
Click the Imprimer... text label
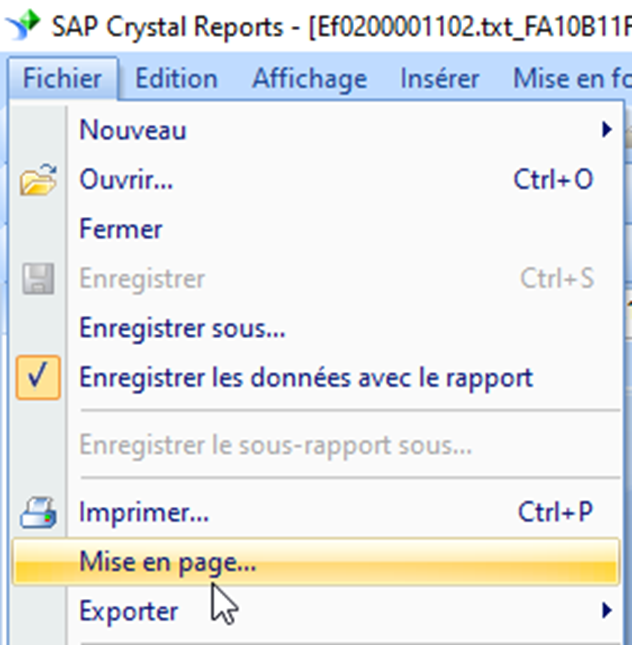(x=144, y=514)
